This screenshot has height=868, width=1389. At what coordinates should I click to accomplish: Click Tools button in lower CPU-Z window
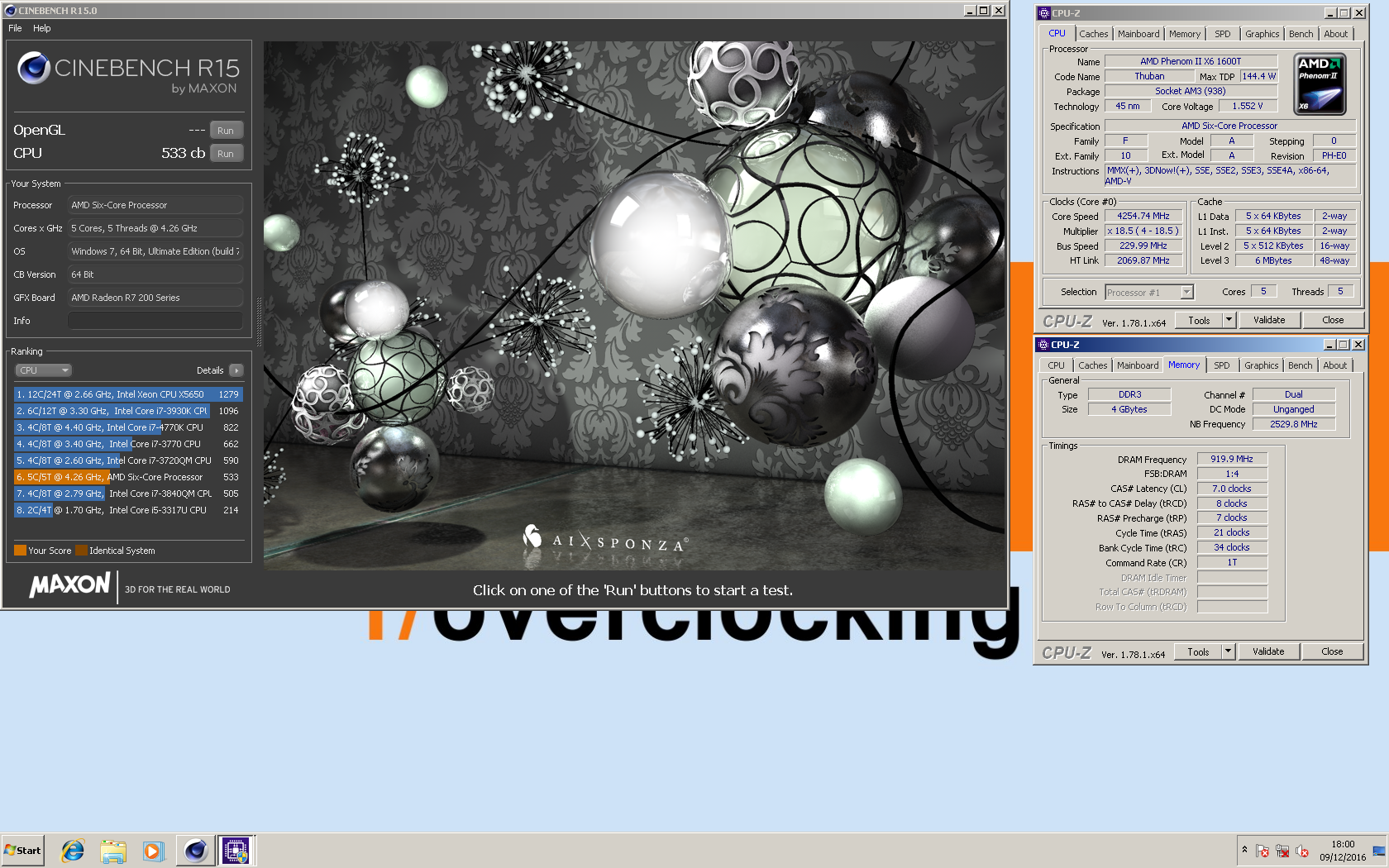1198,651
